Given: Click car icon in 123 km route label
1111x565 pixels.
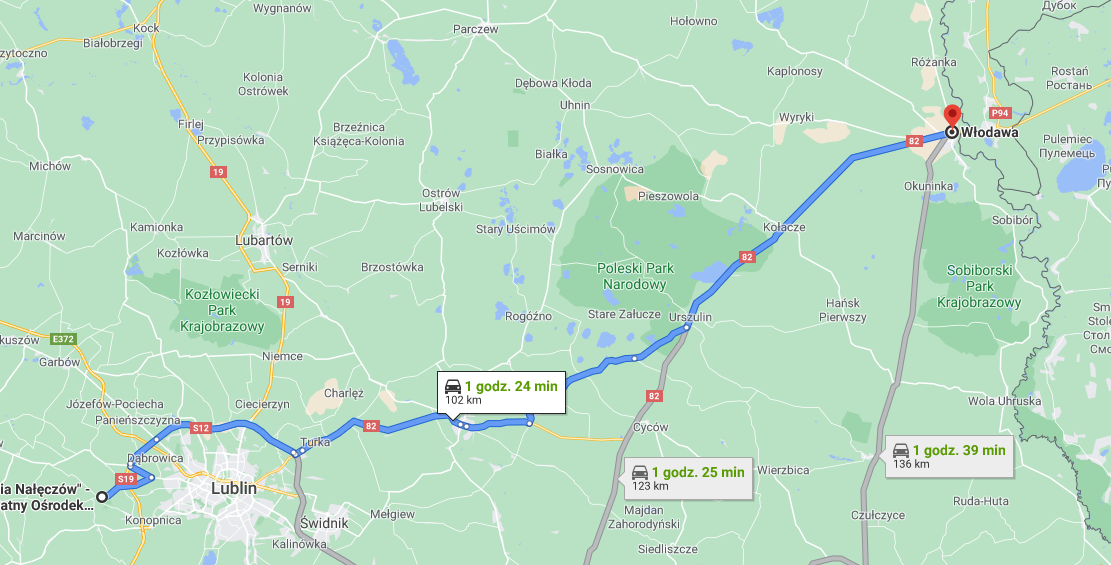Looking at the screenshot, I should coord(640,472).
